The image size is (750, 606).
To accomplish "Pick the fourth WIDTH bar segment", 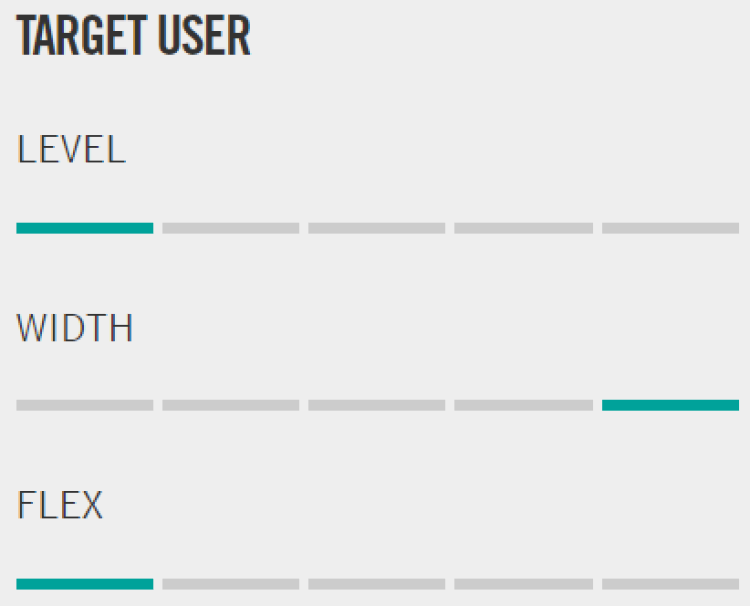I will point(523,405).
